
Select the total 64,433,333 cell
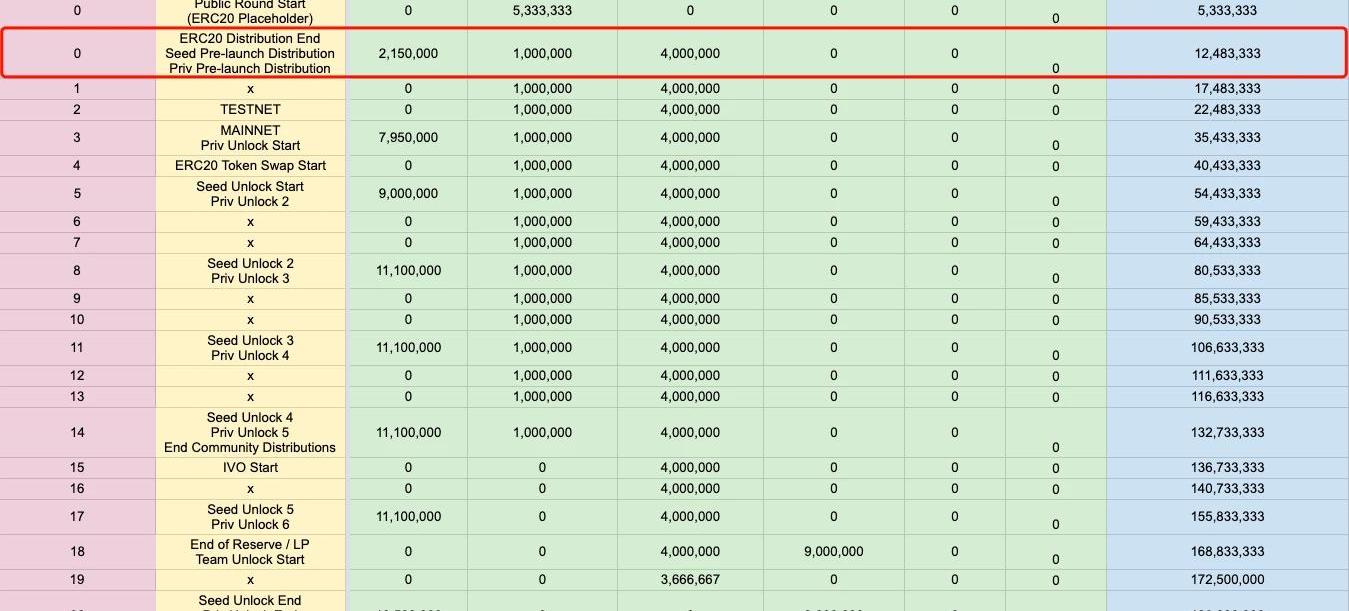tap(1227, 242)
